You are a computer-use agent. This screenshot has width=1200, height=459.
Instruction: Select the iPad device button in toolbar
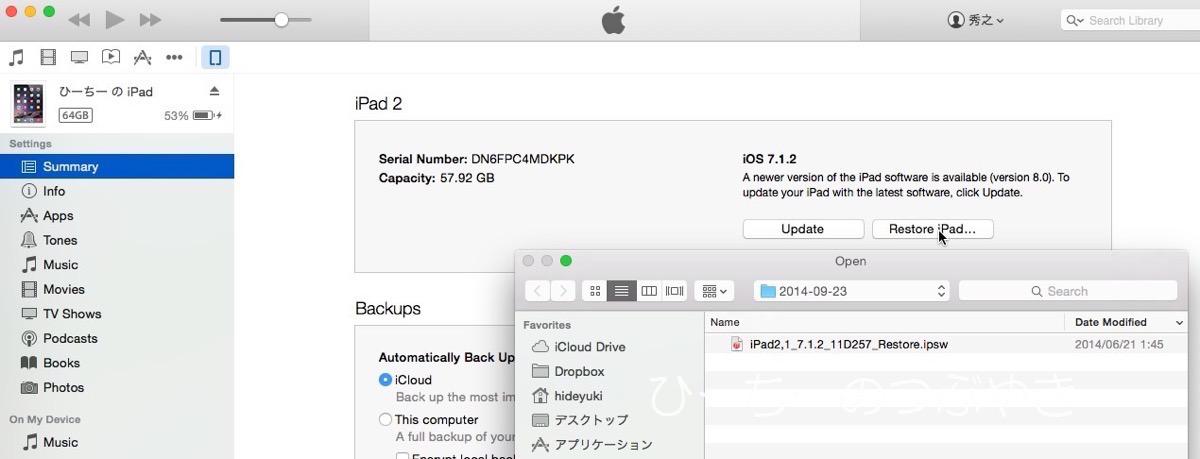(x=215, y=57)
